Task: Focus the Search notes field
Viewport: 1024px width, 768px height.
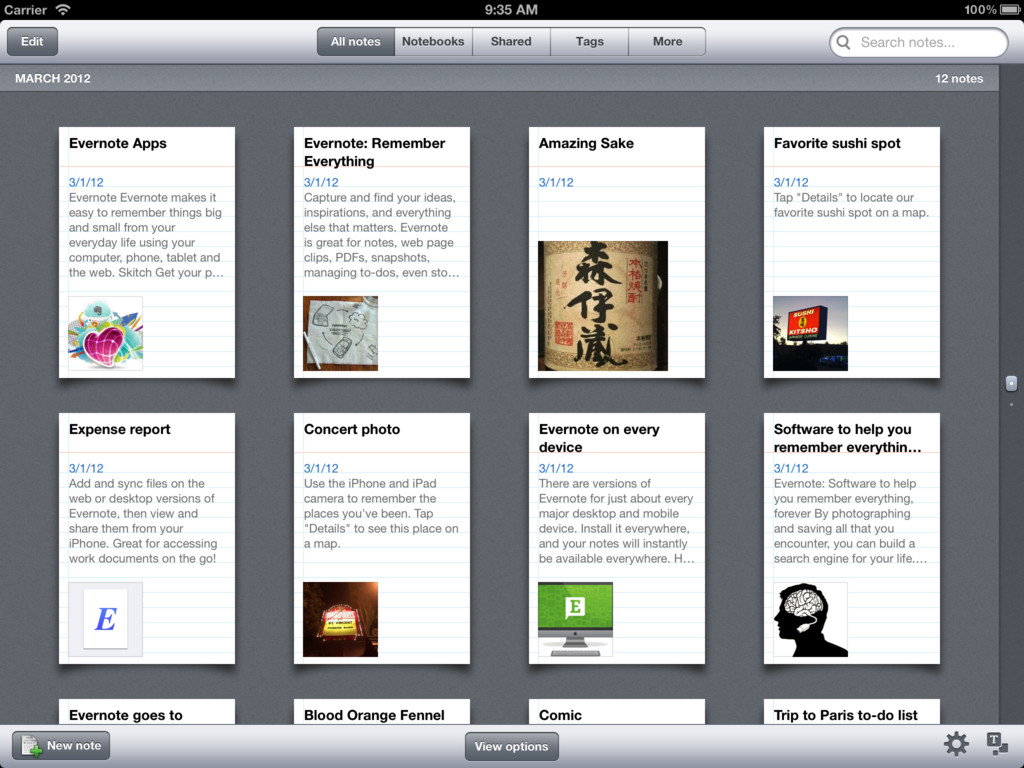Action: coord(918,42)
